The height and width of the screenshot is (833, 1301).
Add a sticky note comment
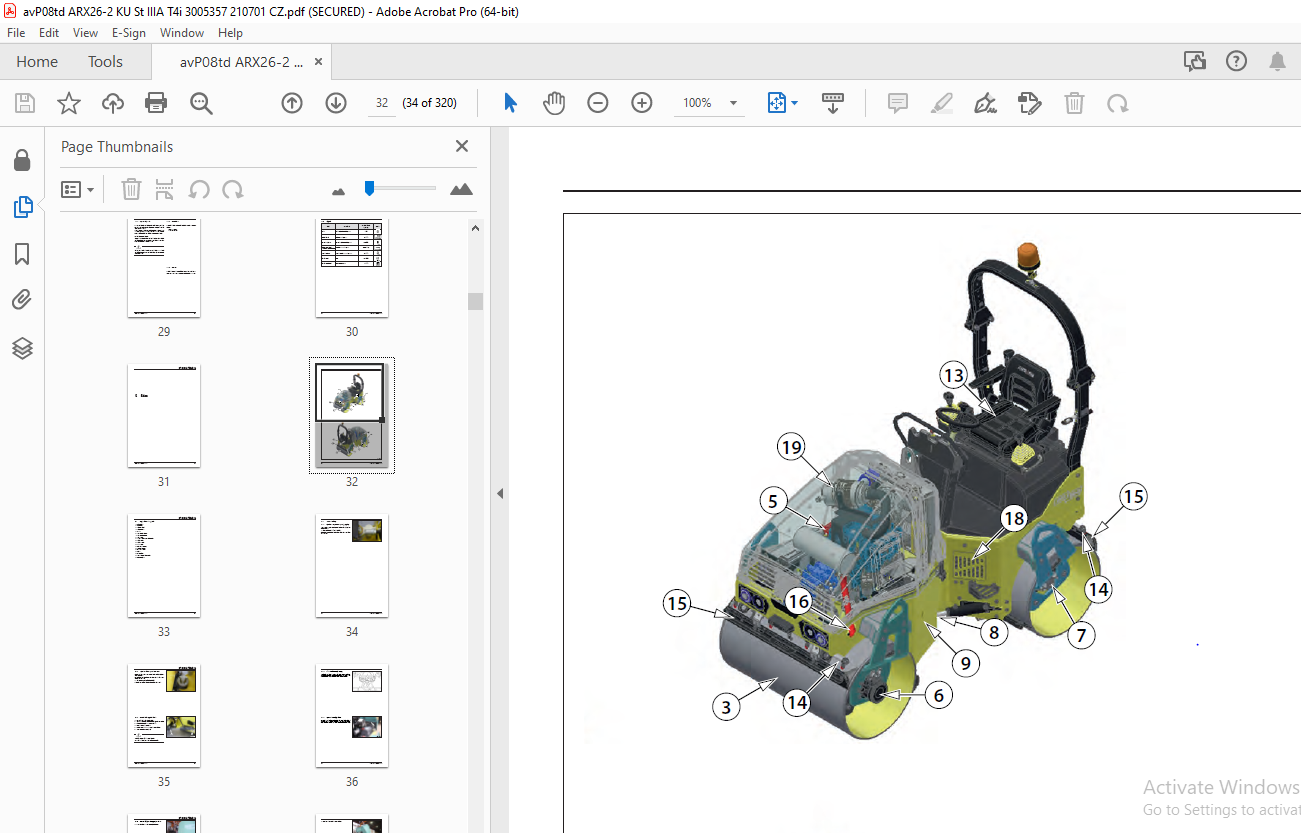(x=898, y=103)
